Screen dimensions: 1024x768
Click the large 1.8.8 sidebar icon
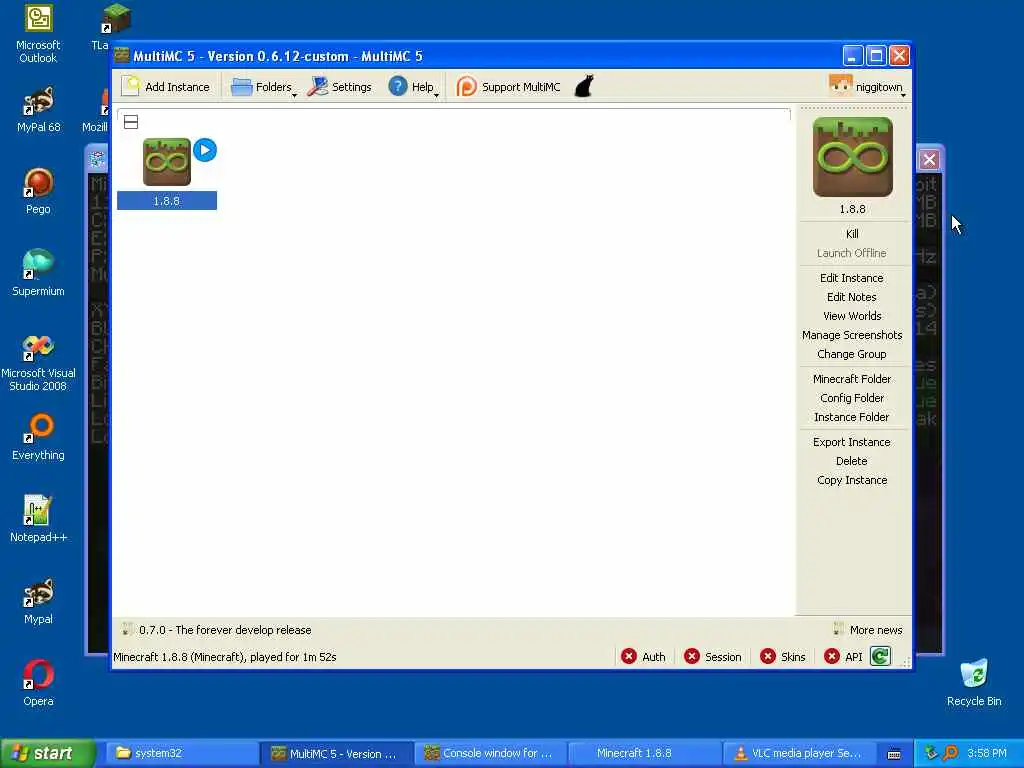tap(852, 157)
